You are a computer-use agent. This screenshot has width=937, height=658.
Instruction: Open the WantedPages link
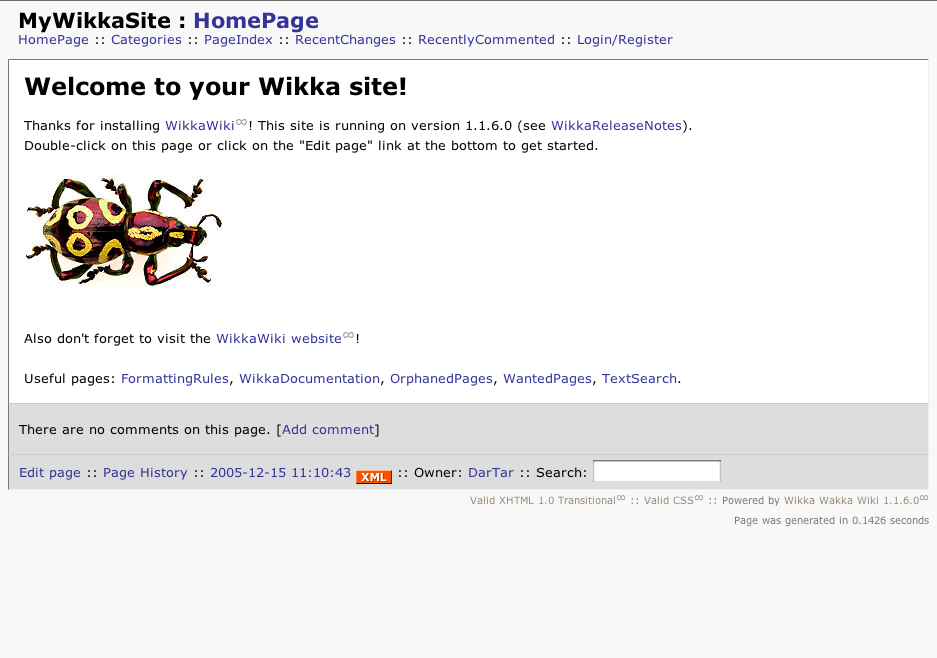pos(547,378)
